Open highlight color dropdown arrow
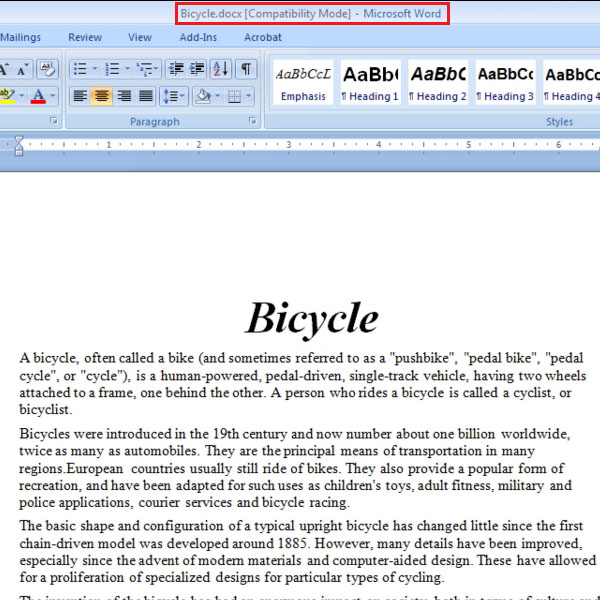Screen dimensions: 600x600 coord(21,96)
